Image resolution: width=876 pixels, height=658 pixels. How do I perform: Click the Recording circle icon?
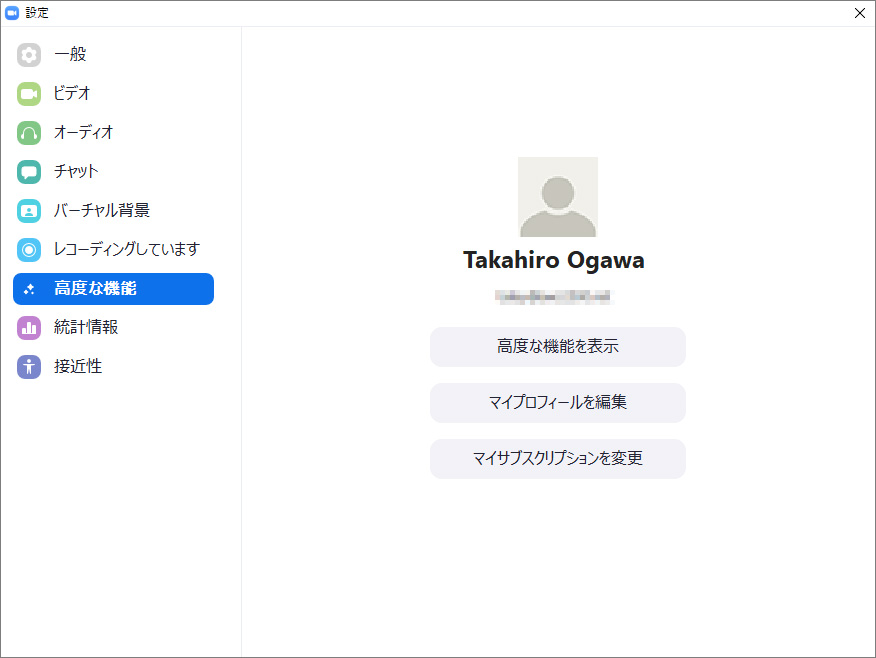pos(29,250)
